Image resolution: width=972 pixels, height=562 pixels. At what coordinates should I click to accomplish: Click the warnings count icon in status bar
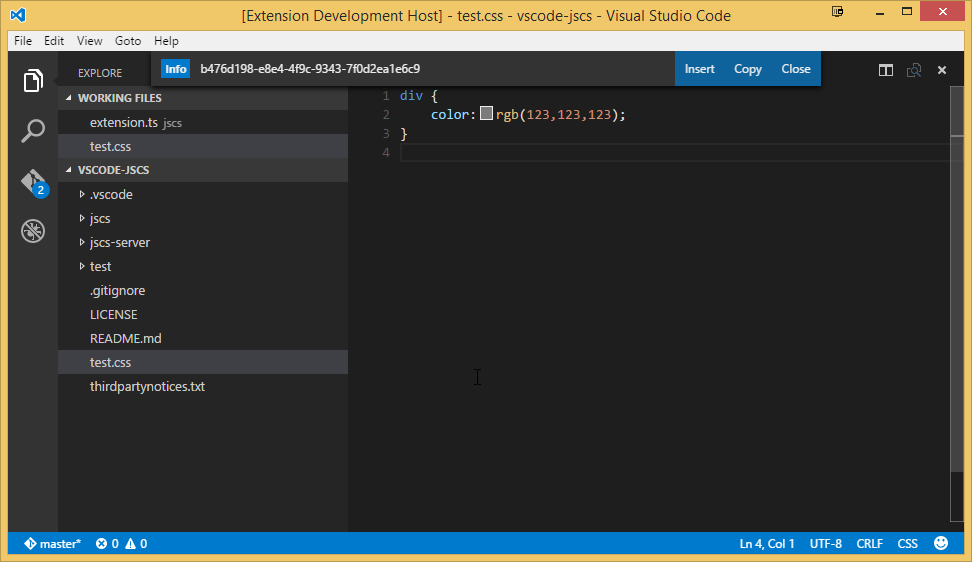point(136,543)
